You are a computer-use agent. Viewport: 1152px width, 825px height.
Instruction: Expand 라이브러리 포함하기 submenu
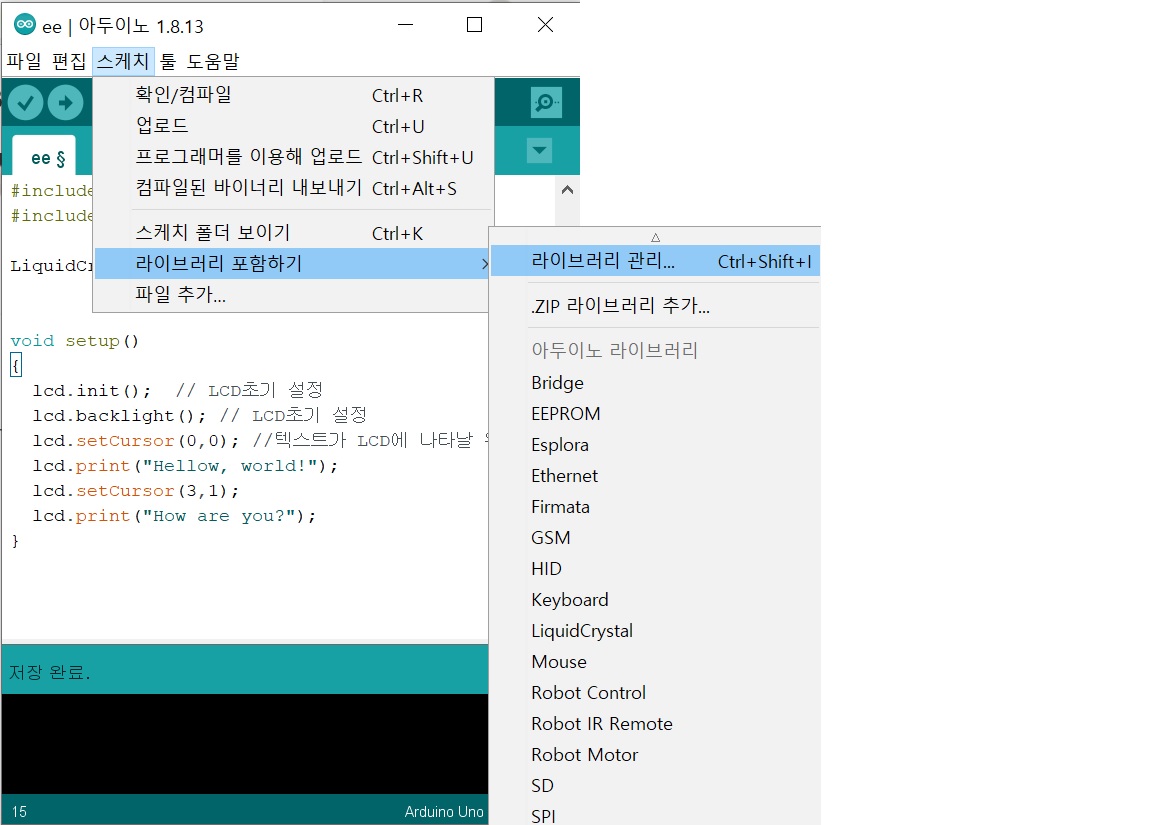(292, 264)
